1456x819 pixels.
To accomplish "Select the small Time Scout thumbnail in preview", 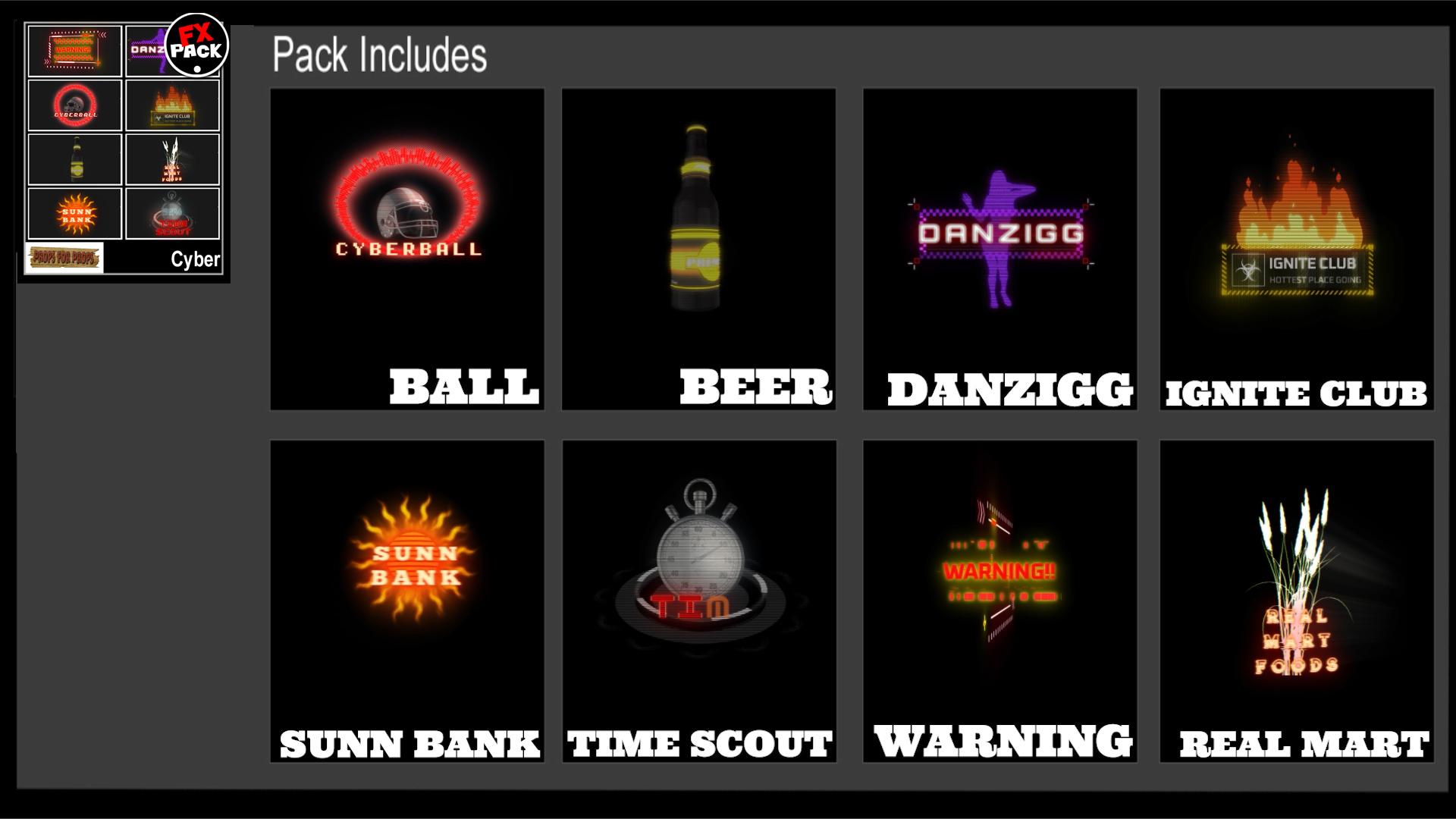I will coord(173,214).
